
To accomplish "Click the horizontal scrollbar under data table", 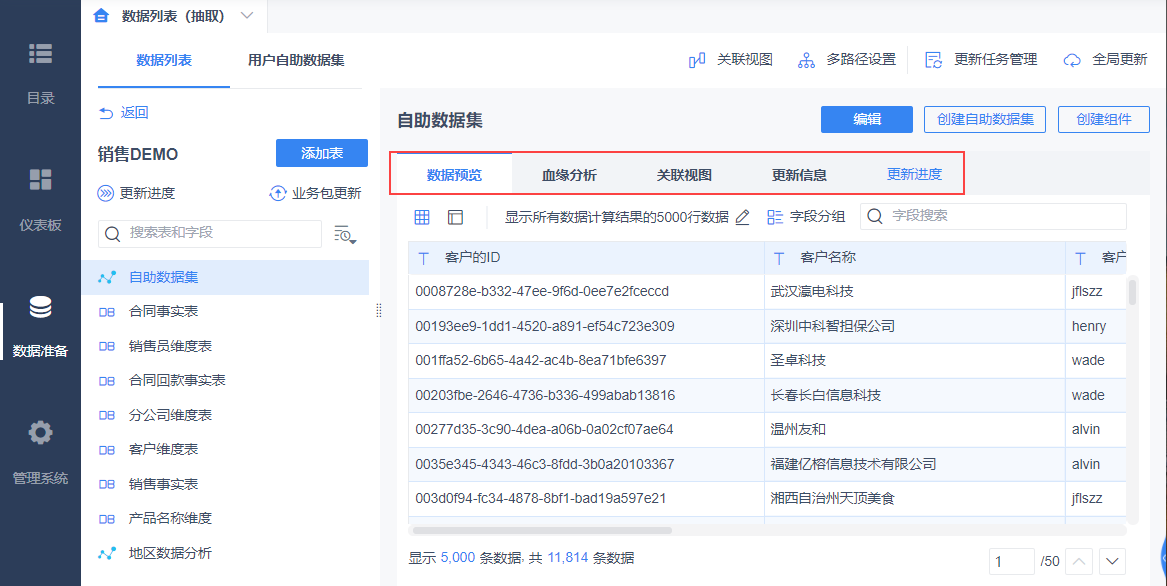I will [x=543, y=531].
